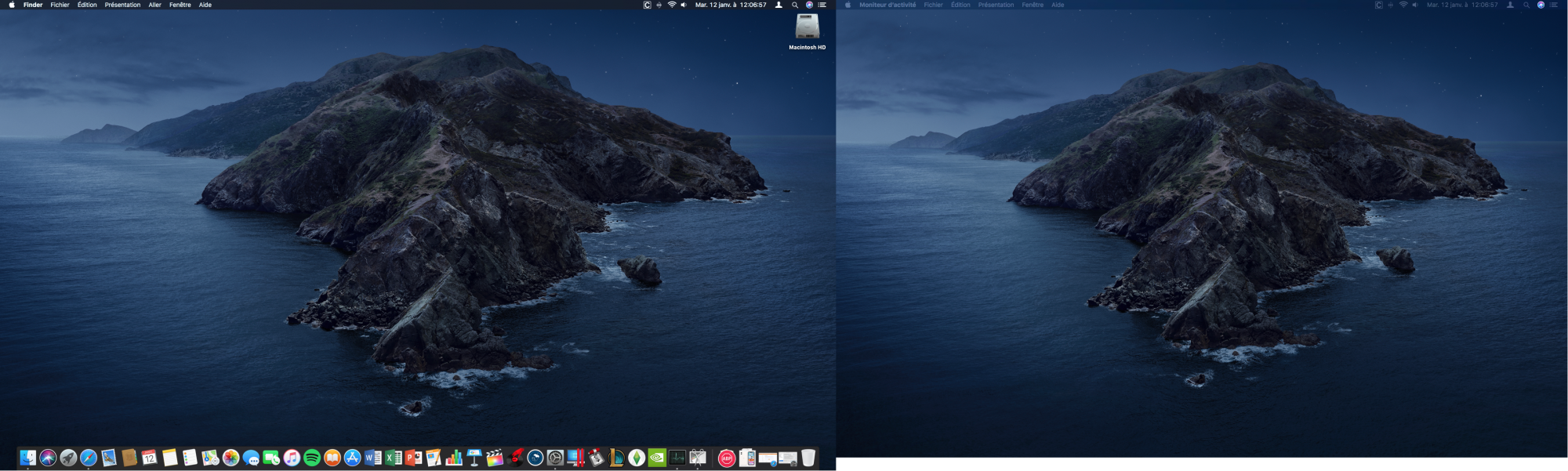Open Final Cut Pro clapperboard icon

tap(495, 458)
